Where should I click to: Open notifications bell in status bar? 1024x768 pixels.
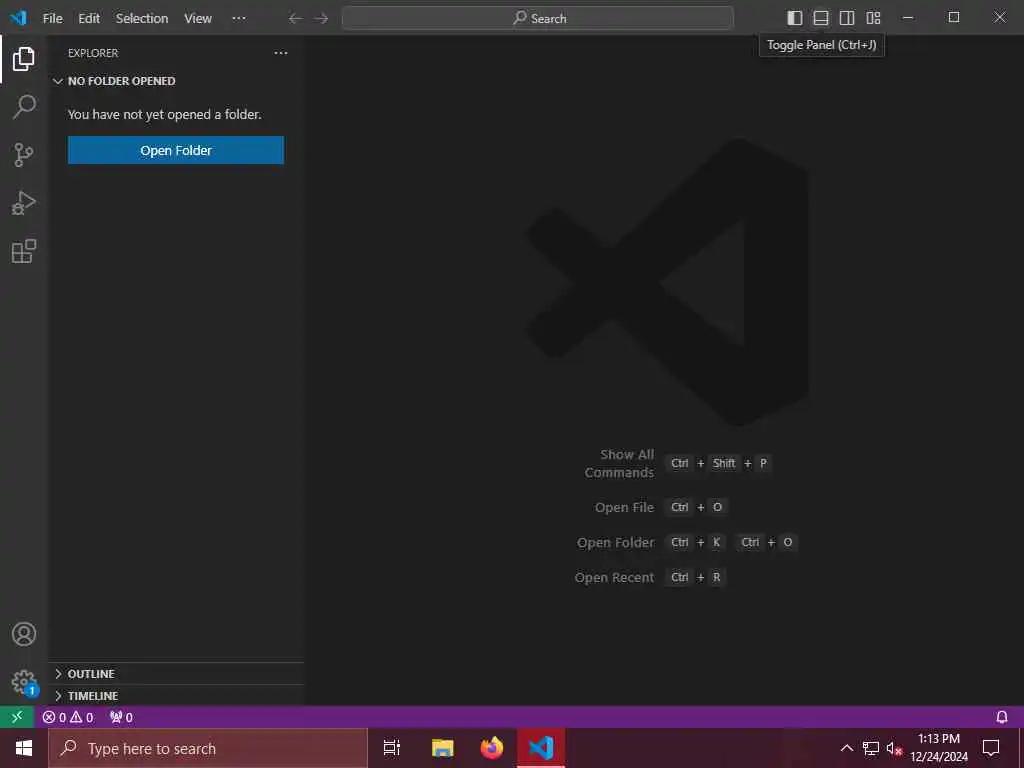click(x=1002, y=717)
